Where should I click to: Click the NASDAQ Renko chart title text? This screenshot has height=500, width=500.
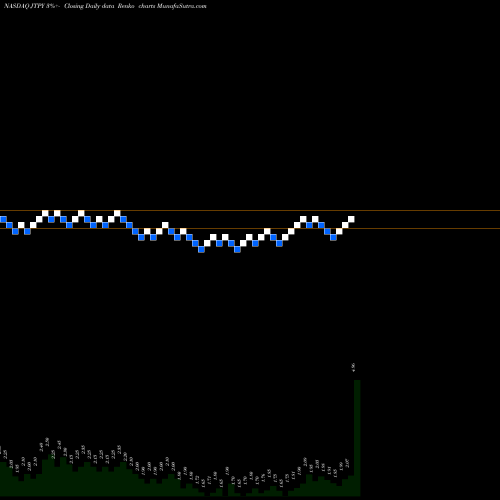click(105, 6)
